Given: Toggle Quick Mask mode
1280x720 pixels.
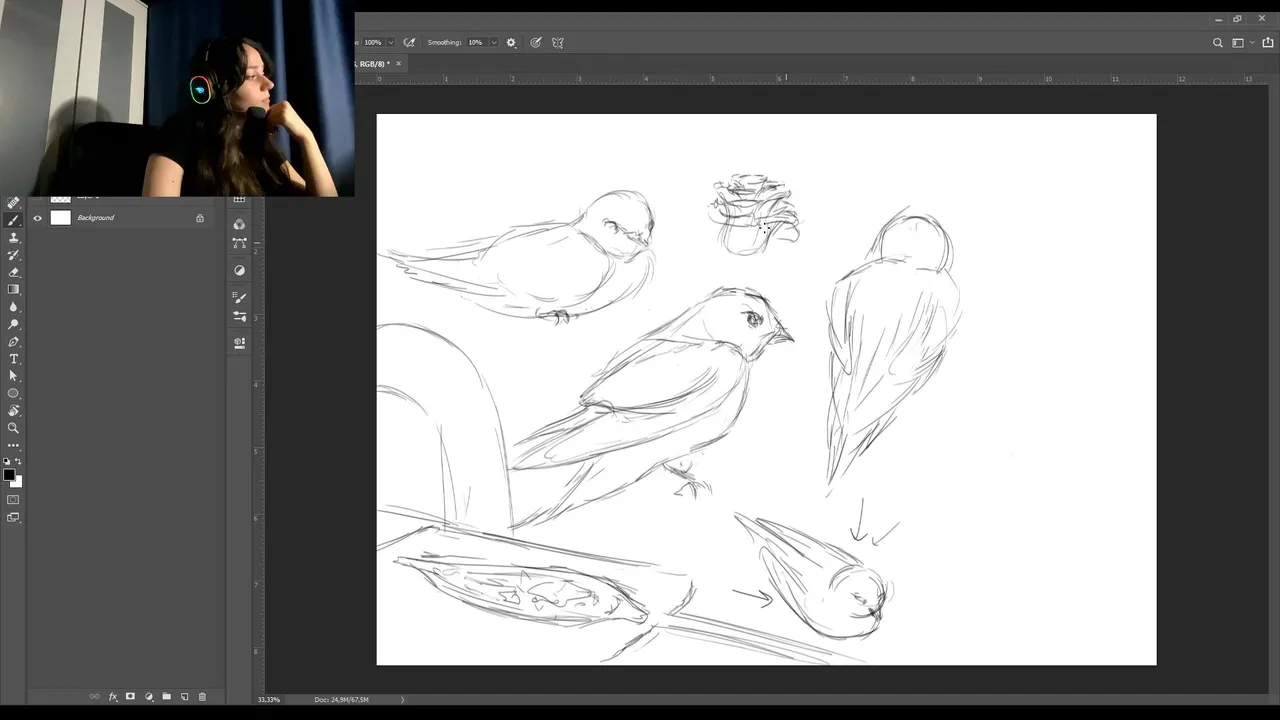Looking at the screenshot, I should pos(13,499).
